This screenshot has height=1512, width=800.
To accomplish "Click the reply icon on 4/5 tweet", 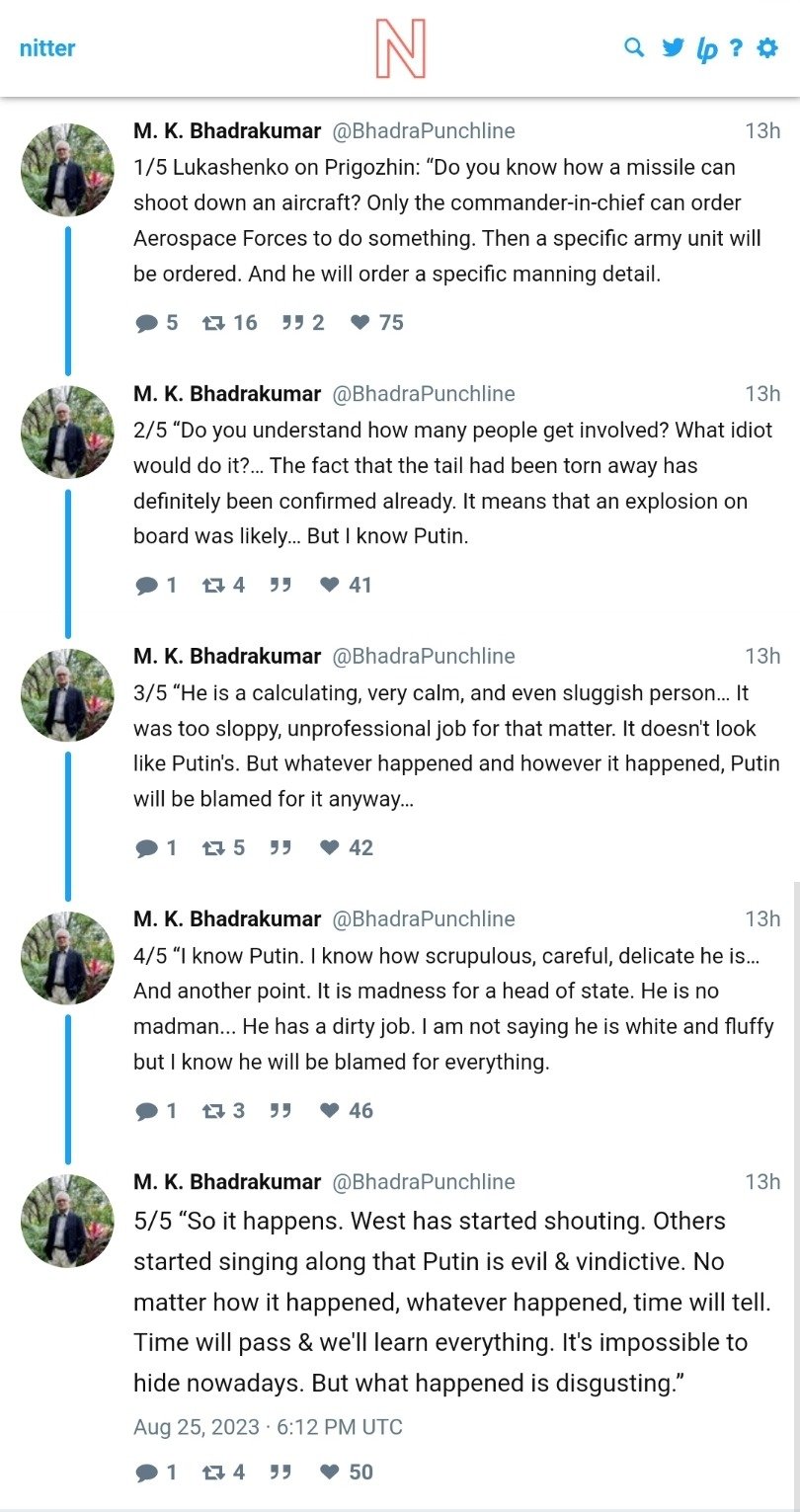I will (x=147, y=1111).
